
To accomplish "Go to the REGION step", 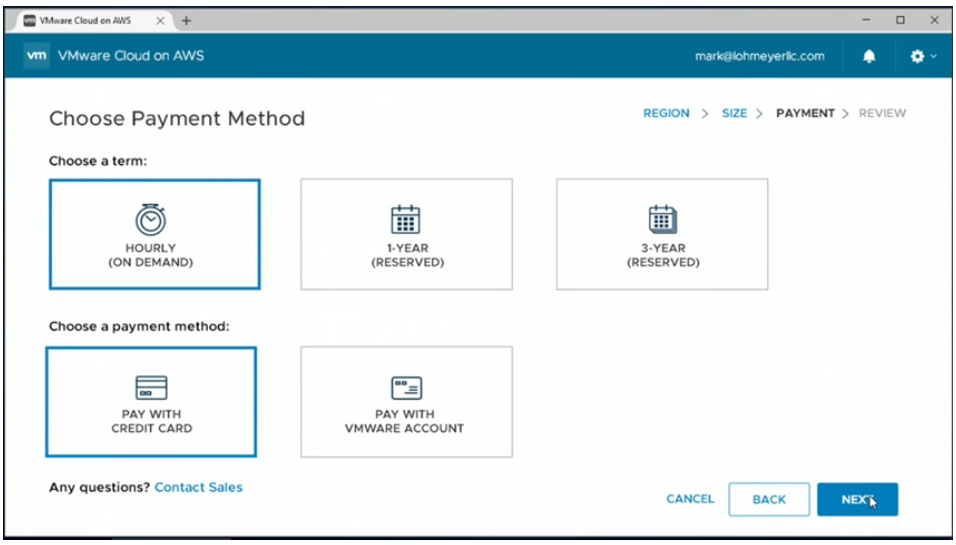I will click(666, 113).
